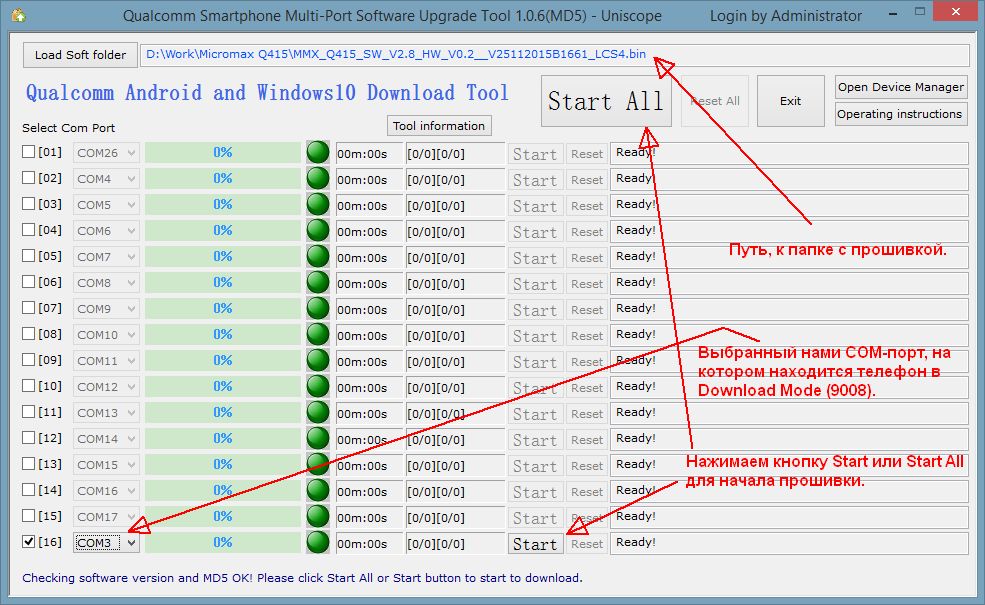Click the green status light in row 01
The image size is (985, 605).
pos(318,153)
